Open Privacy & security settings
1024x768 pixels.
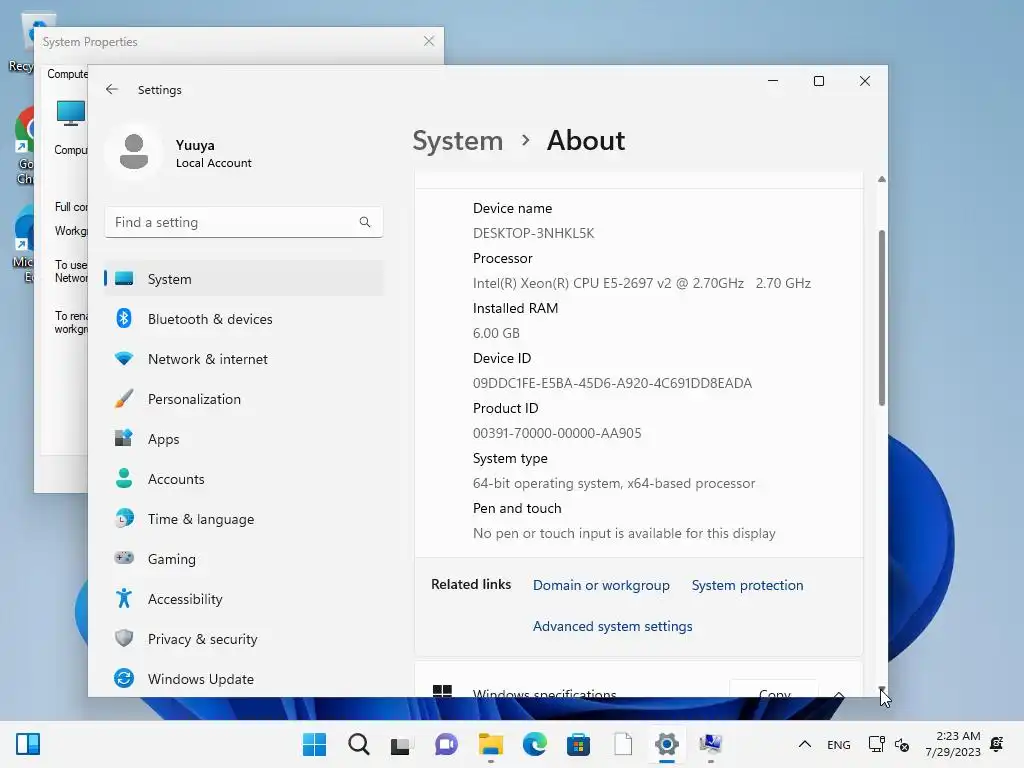tap(243, 639)
